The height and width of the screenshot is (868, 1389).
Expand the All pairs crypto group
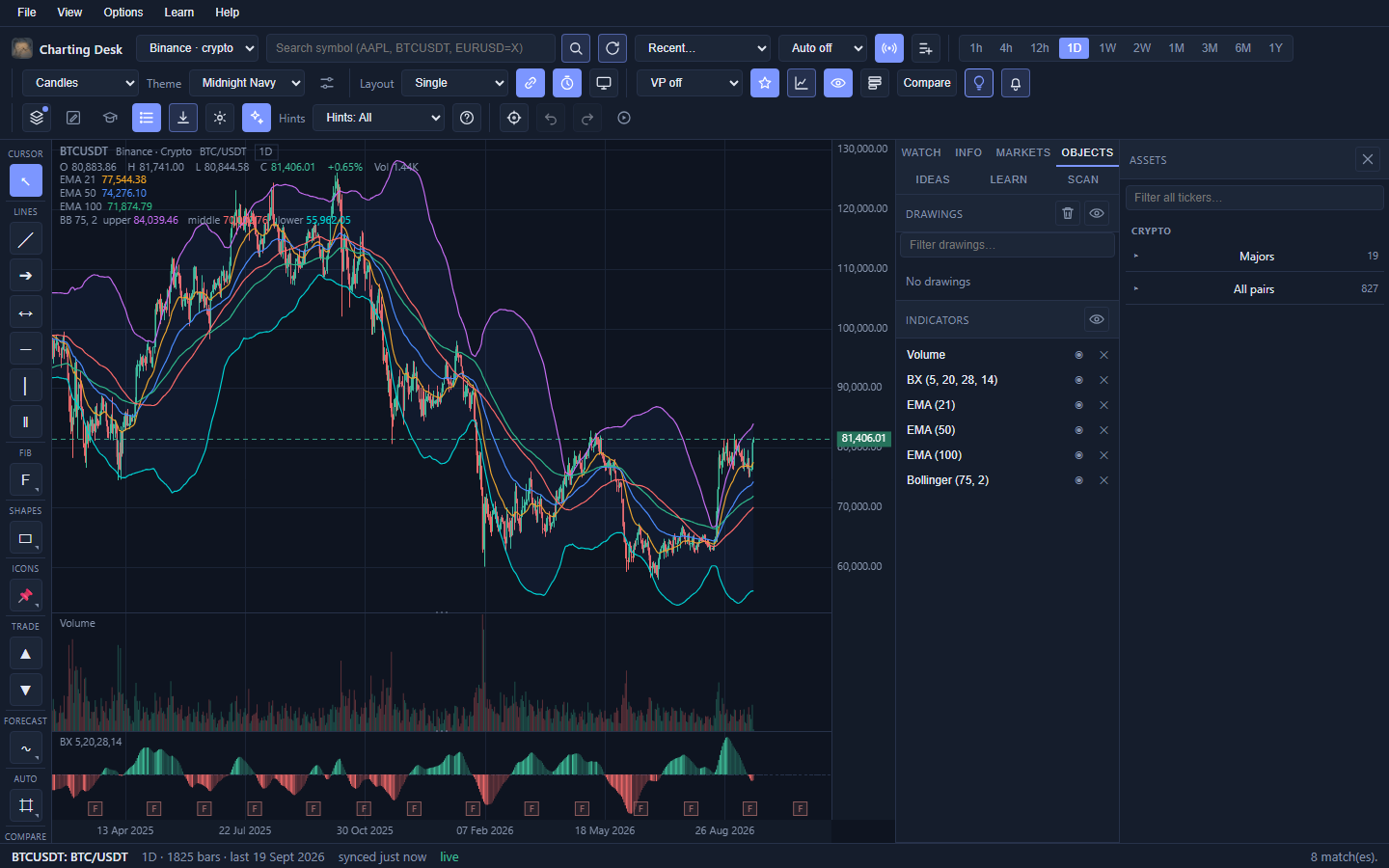pos(1255,289)
